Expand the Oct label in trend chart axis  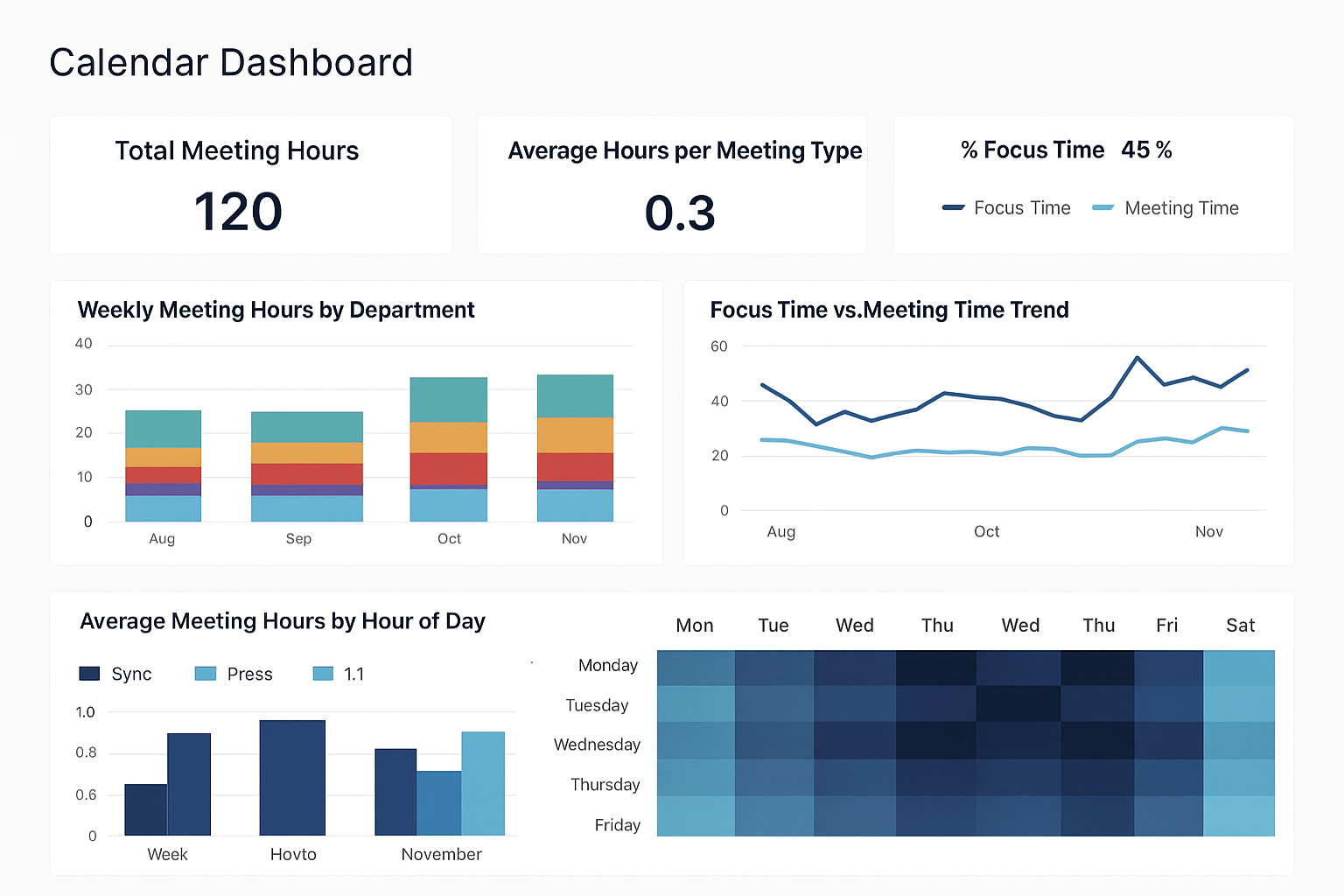(986, 531)
